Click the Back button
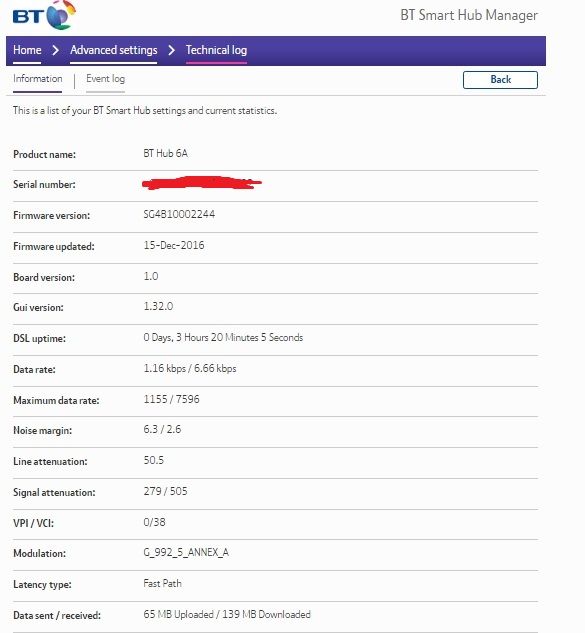585x633 pixels. [x=500, y=80]
